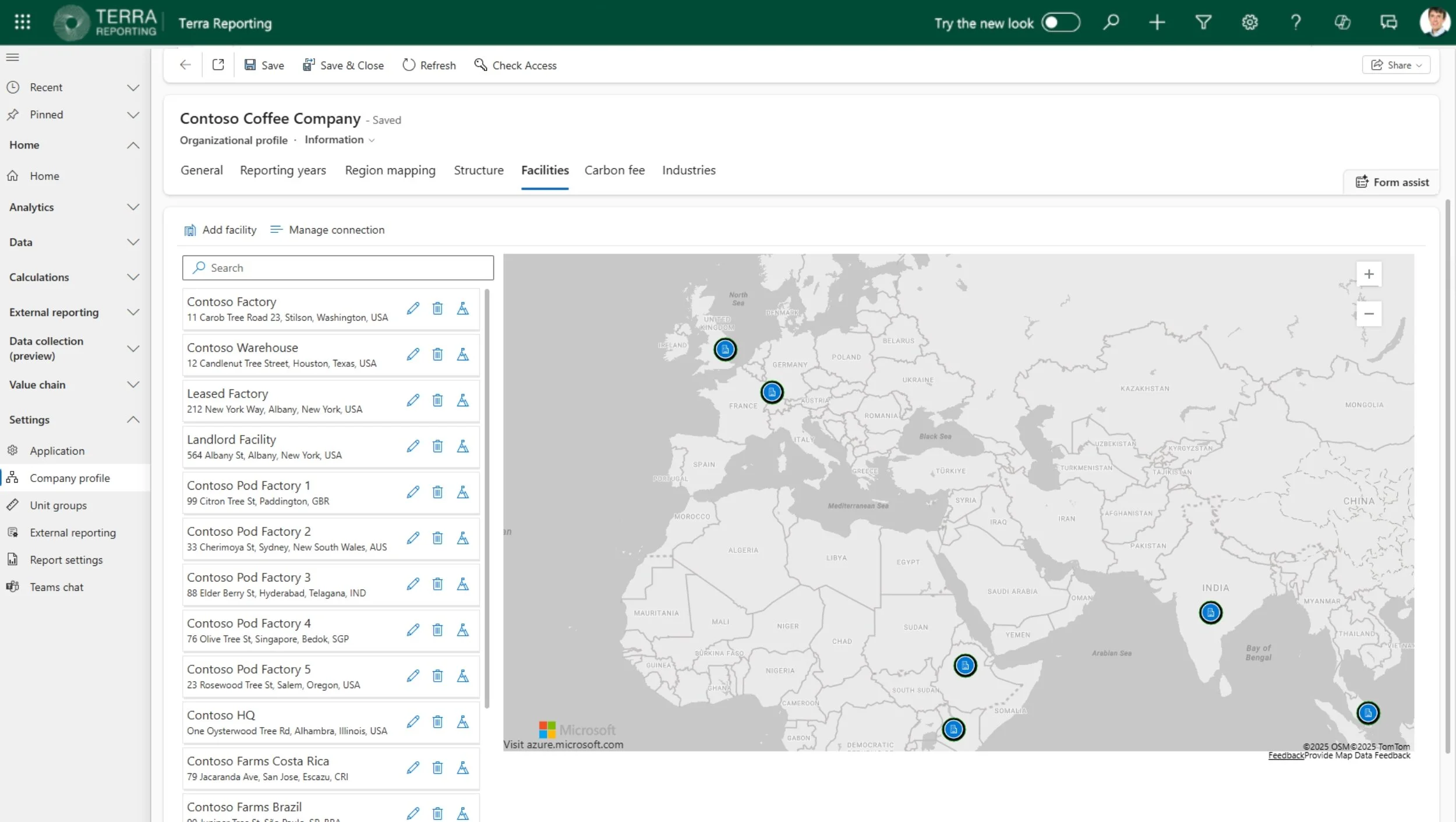Open the advanced filter funnel icon
This screenshot has height=822, width=1456.
click(1203, 23)
